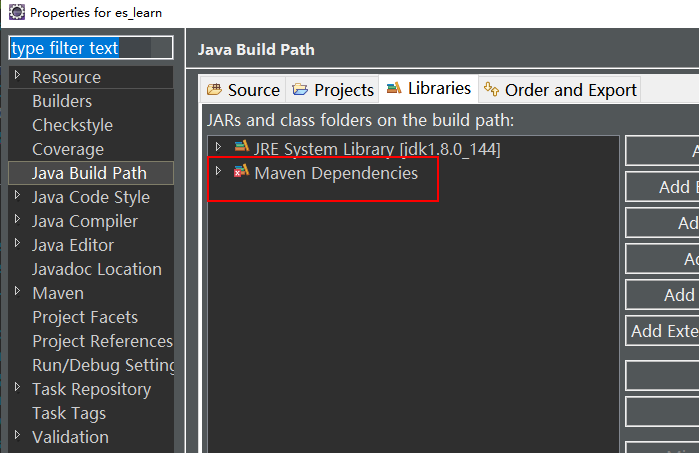
Task: Click the type filter text field
Action: pos(91,48)
